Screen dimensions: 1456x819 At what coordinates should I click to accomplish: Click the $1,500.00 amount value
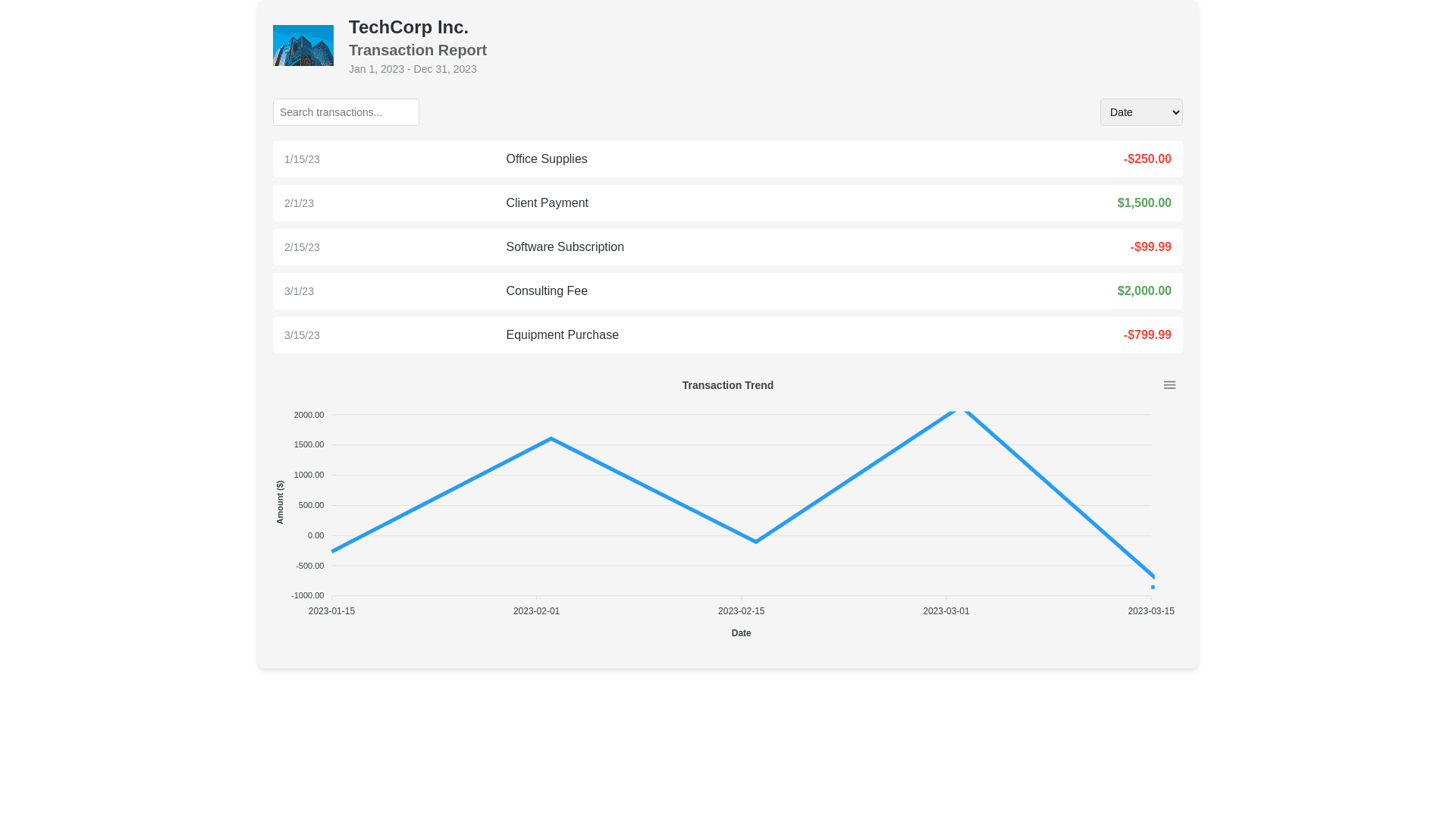1144,203
